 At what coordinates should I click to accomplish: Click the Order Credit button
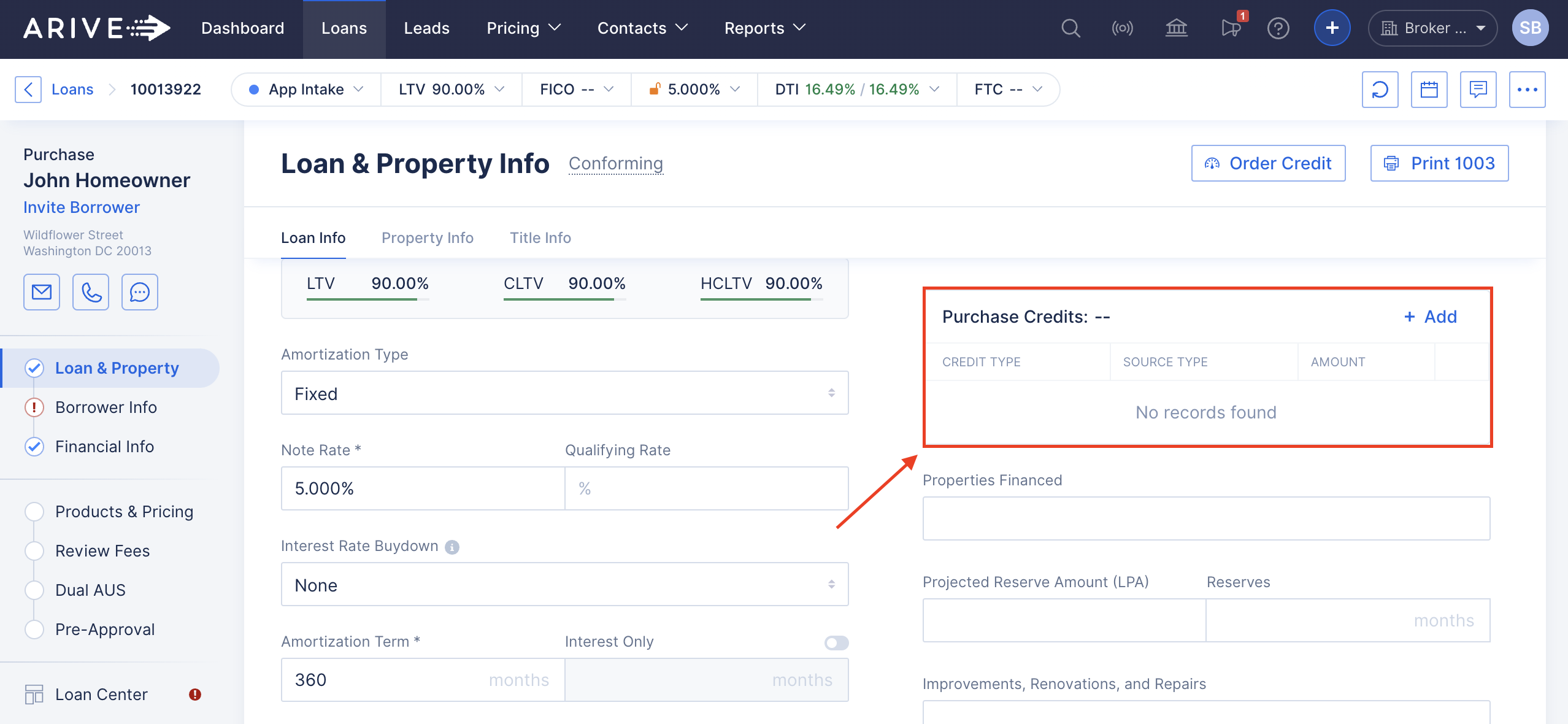pos(1268,163)
